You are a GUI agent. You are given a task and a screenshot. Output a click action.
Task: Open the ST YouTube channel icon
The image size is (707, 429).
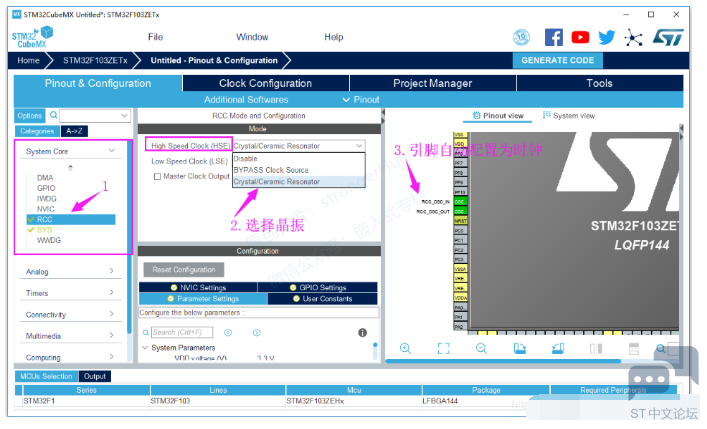point(580,37)
